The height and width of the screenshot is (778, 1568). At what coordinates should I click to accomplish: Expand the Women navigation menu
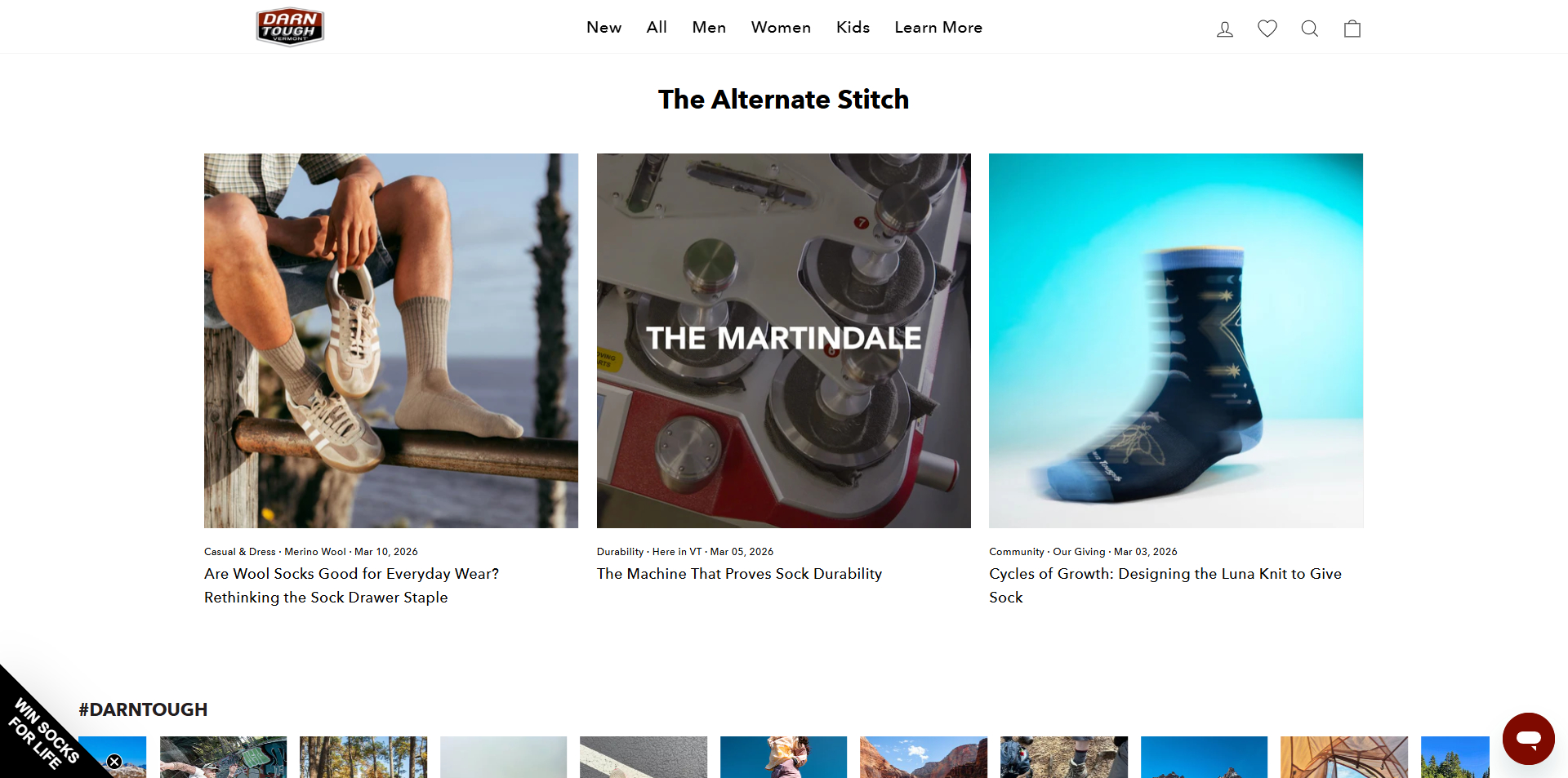click(x=781, y=27)
